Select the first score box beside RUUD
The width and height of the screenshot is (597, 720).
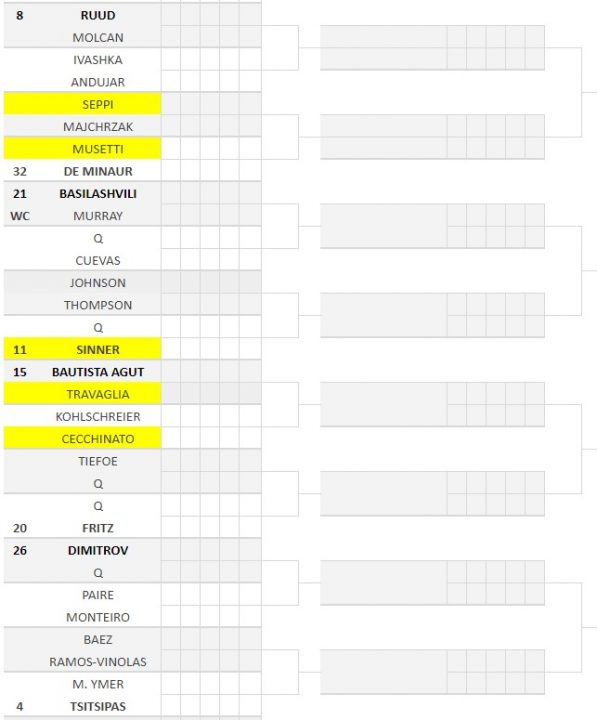171,15
